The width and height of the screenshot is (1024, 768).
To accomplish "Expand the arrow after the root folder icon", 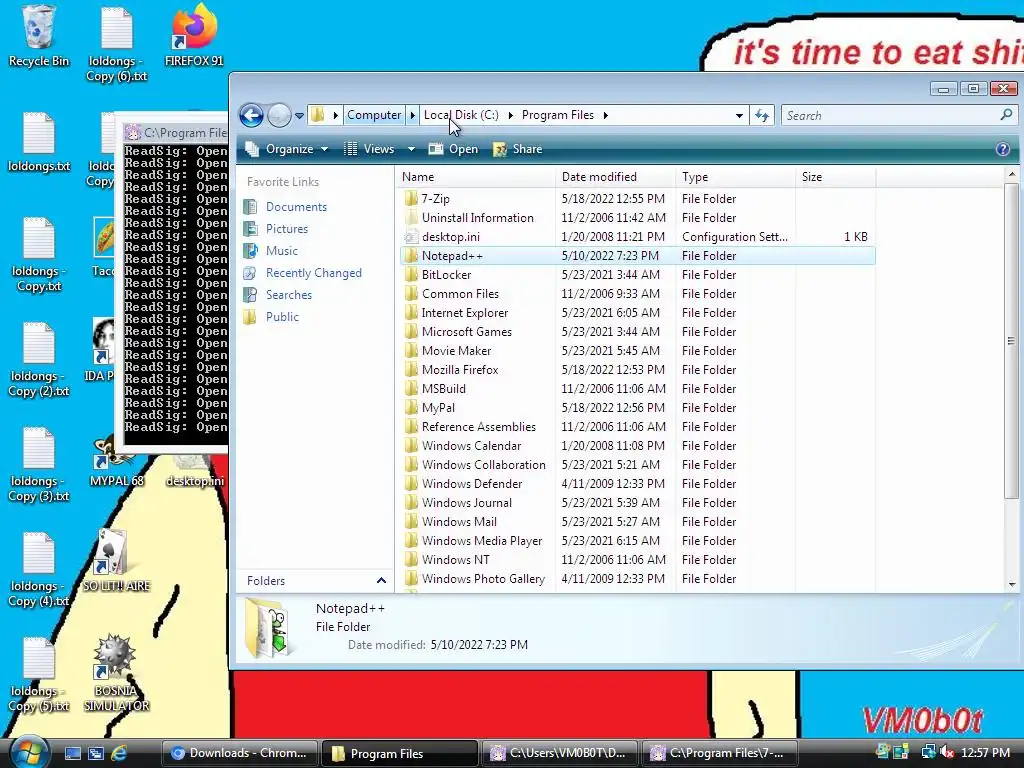I will point(336,116).
